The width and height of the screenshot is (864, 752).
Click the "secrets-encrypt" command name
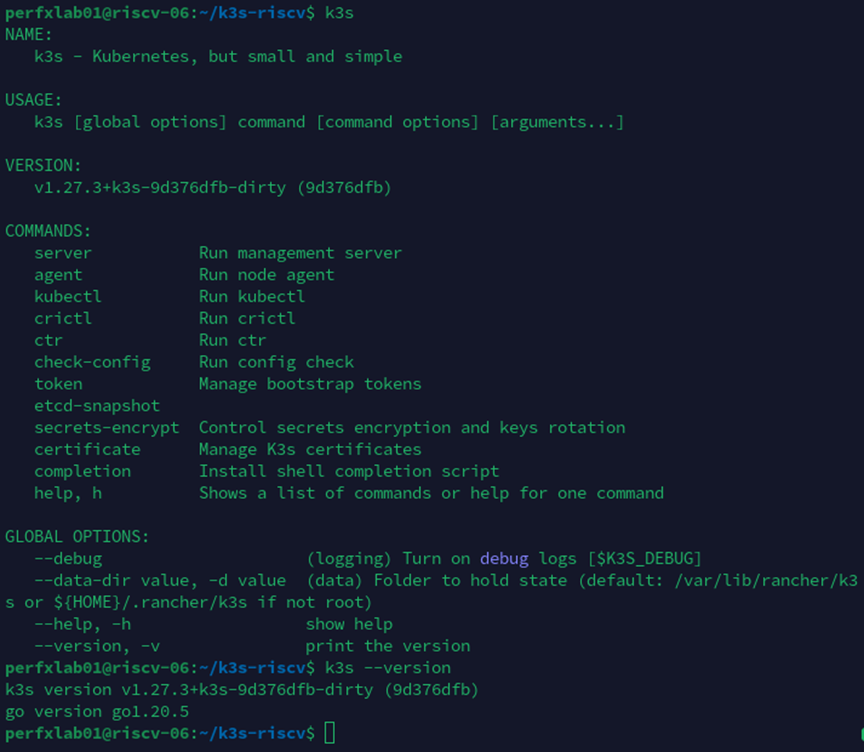(x=107, y=428)
